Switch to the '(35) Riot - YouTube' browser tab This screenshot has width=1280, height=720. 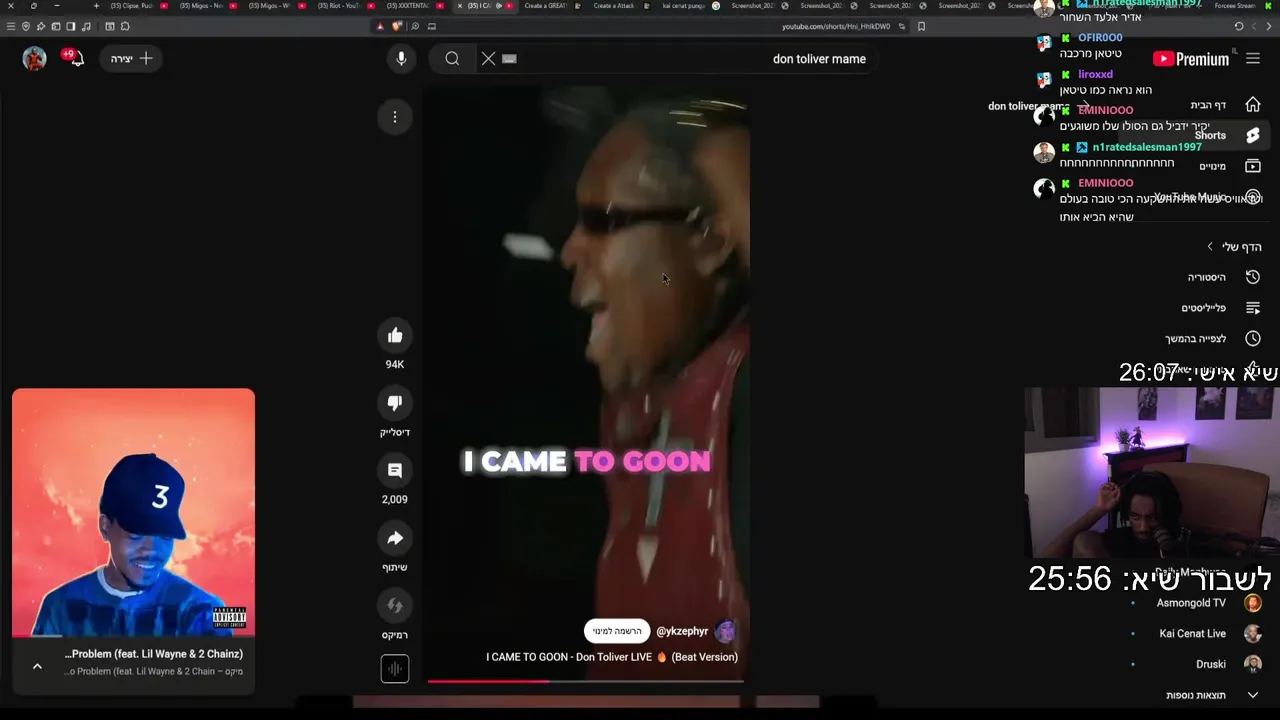pos(347,6)
